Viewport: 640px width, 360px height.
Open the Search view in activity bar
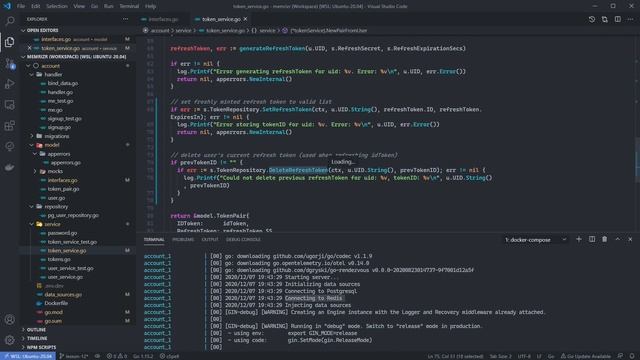coord(10,21)
